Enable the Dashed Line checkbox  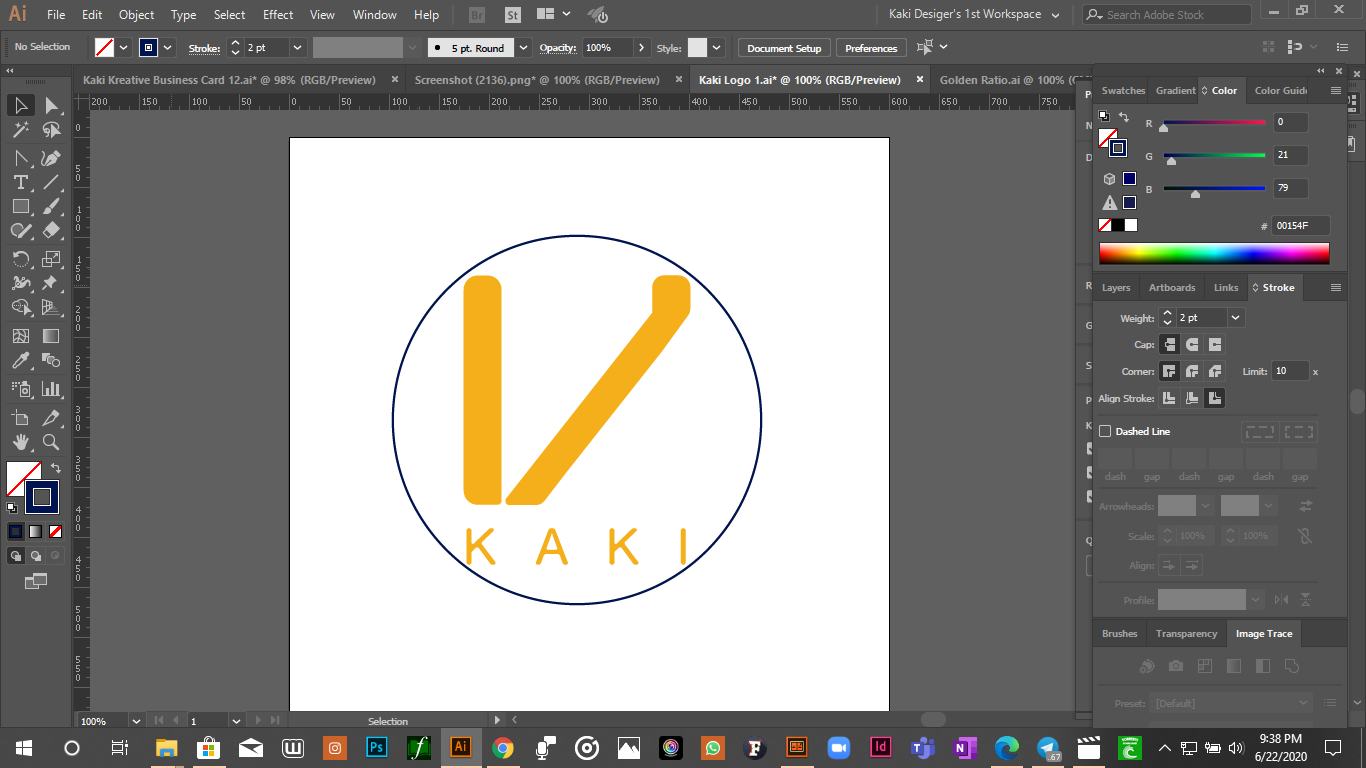coord(1105,431)
